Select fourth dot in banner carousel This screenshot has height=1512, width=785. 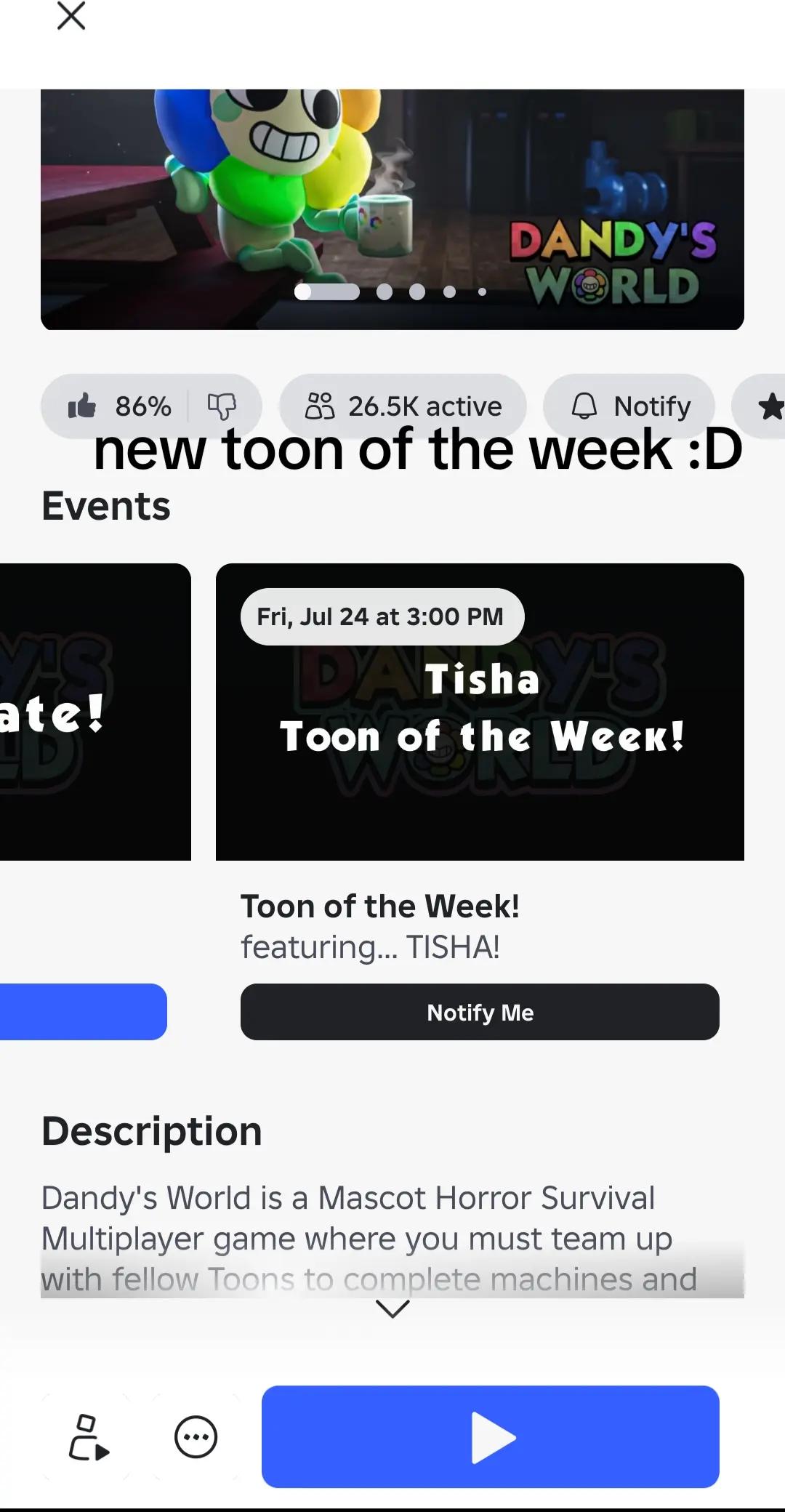pyautogui.click(x=450, y=291)
